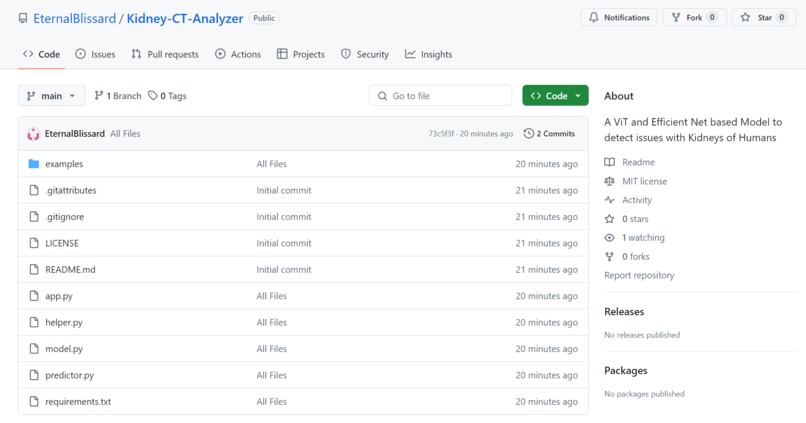Click the repository book icon beside EternalBlissard
806x423 pixels.
pyautogui.click(x=23, y=19)
